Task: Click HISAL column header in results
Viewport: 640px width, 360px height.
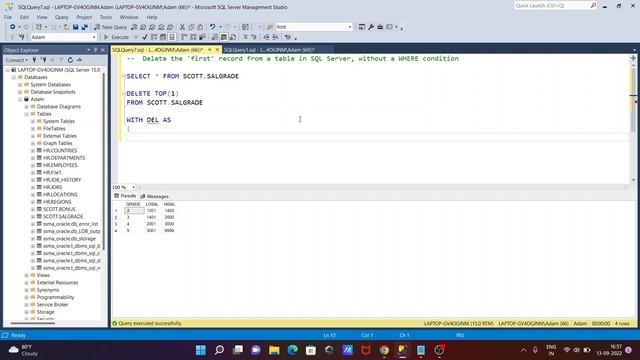Action: 169,204
